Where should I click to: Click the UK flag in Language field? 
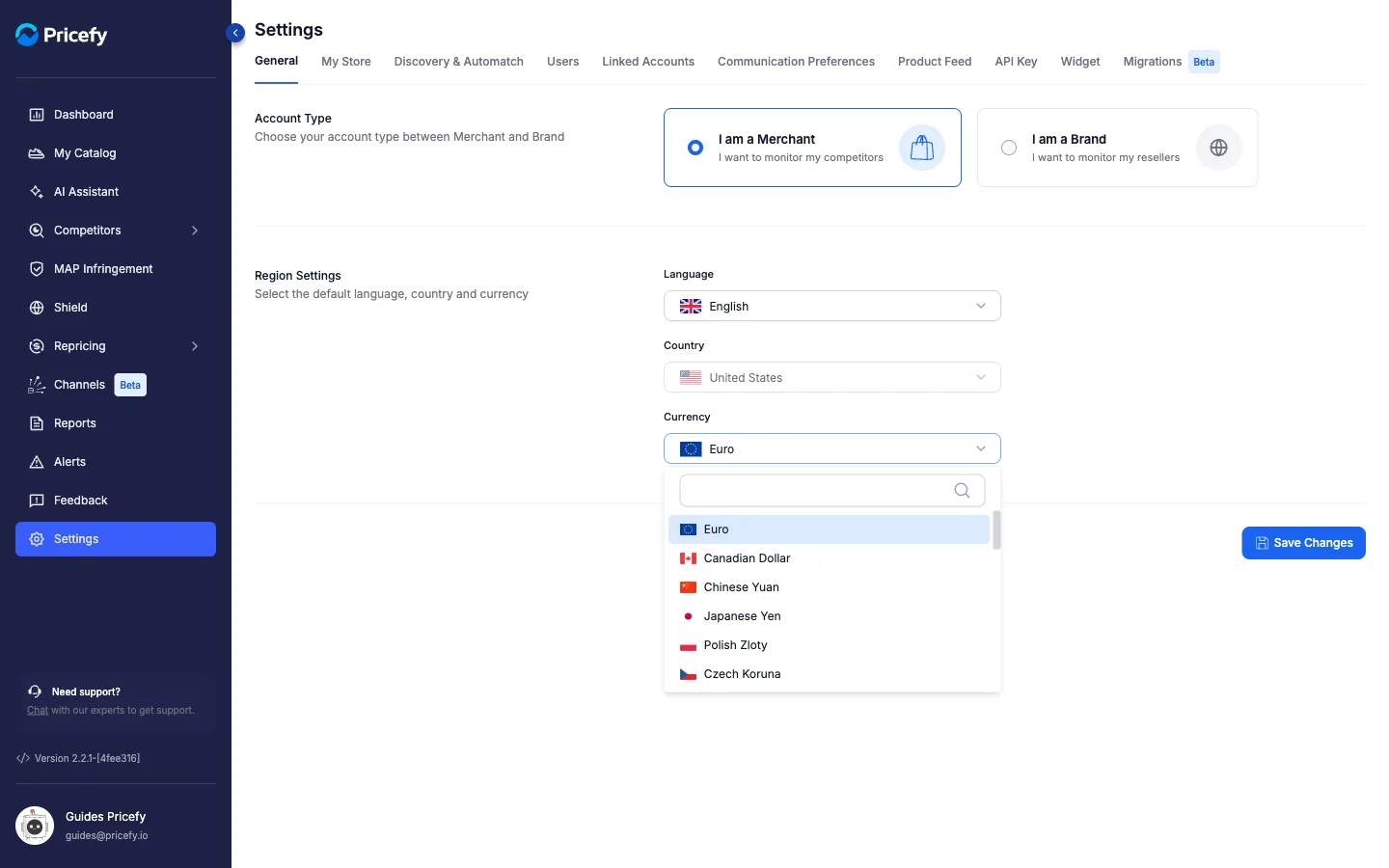click(691, 307)
